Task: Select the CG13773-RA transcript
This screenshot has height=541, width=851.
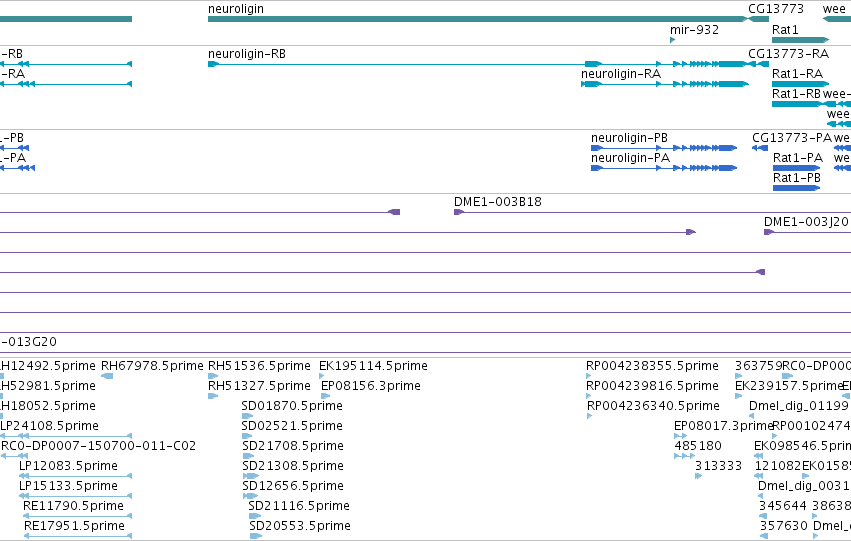Action: [759, 64]
